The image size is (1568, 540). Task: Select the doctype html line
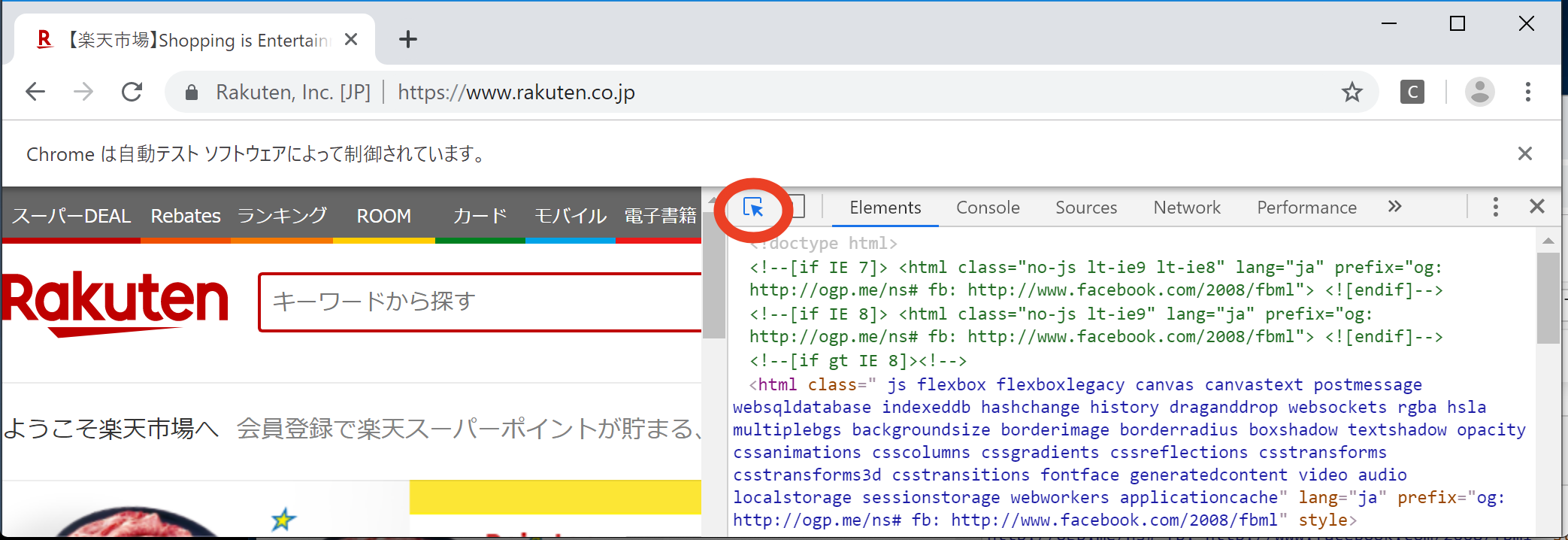click(824, 243)
